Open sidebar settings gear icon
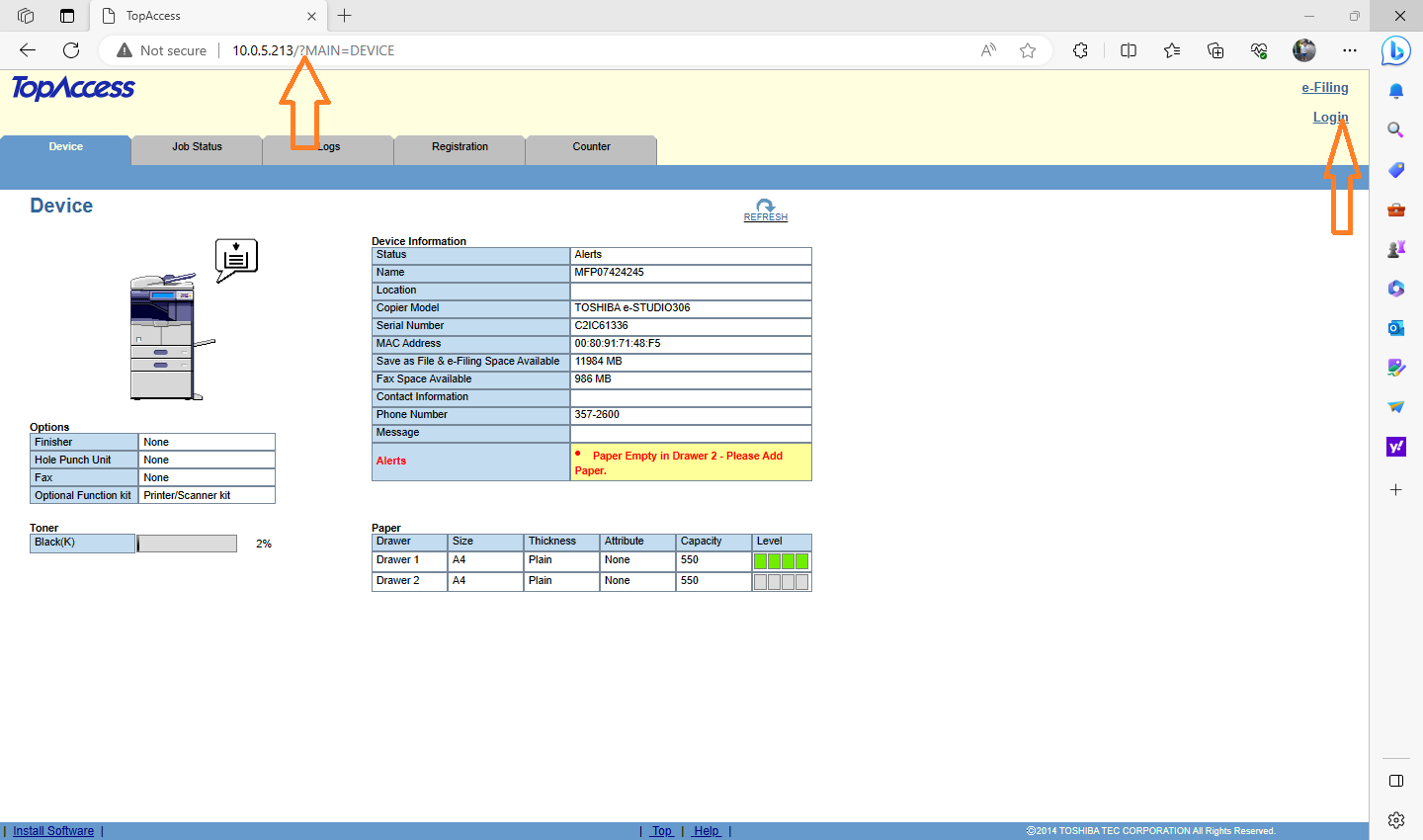The image size is (1423, 840). 1395,820
